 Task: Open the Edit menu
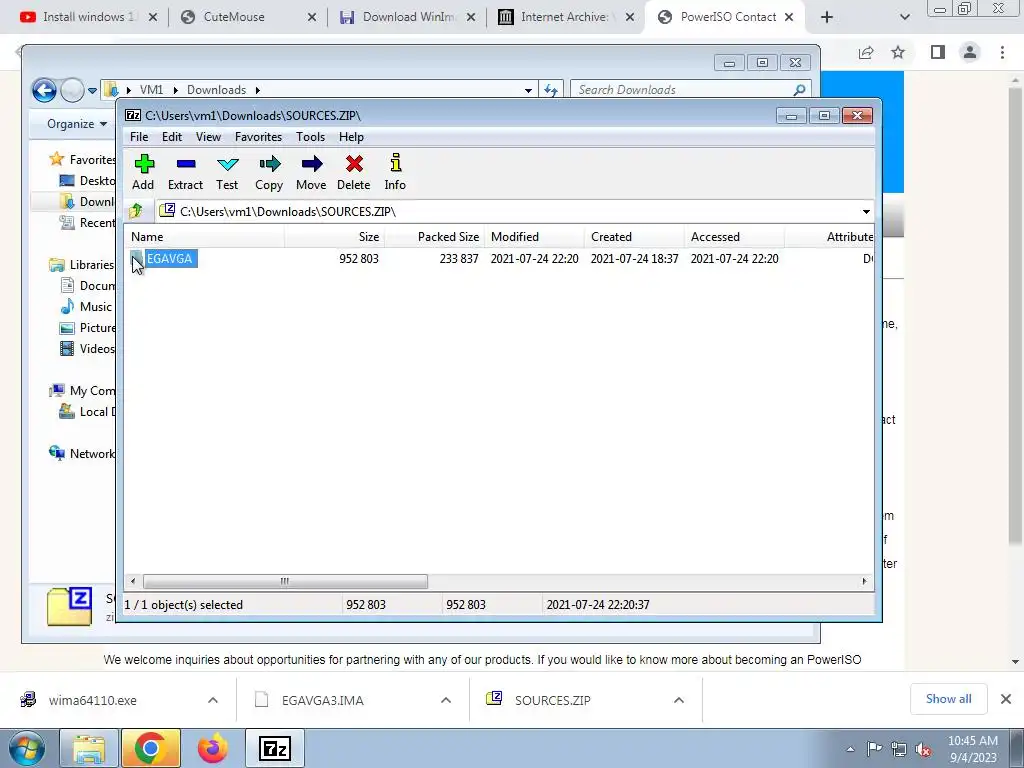[x=172, y=136]
